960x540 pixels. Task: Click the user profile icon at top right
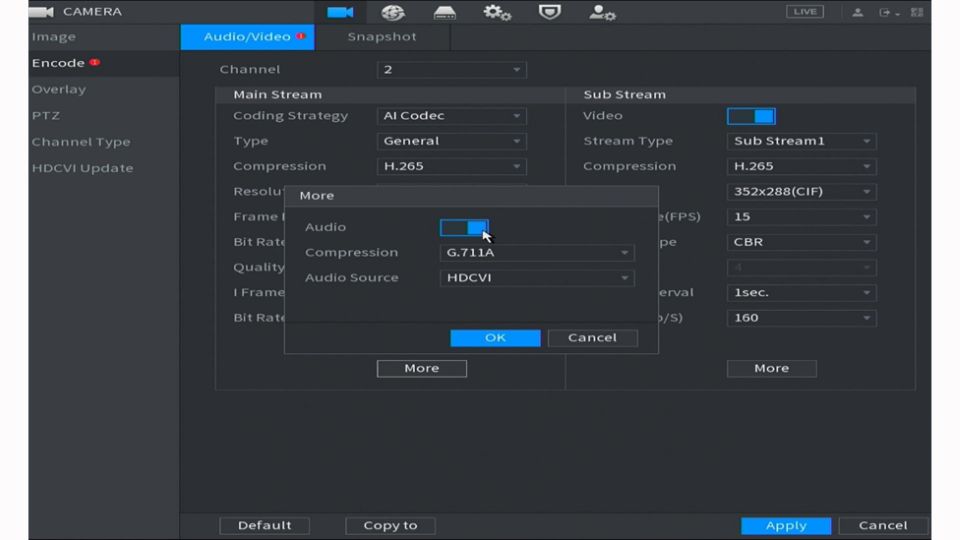tap(857, 12)
